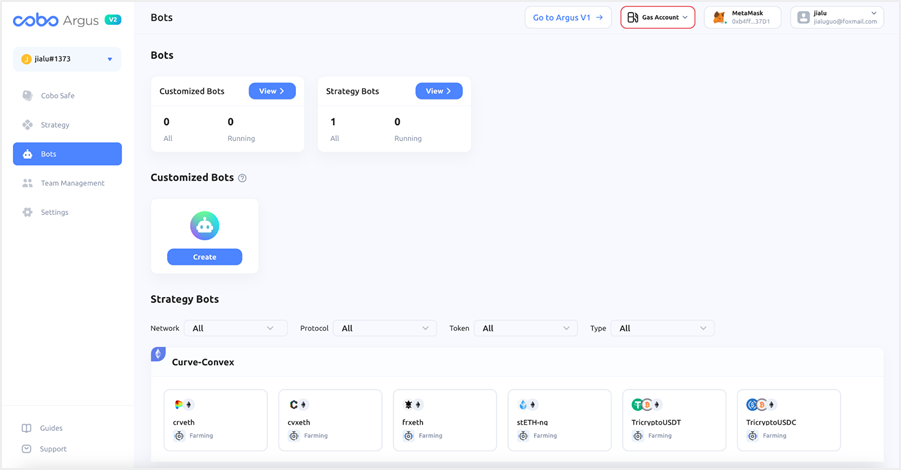The width and height of the screenshot is (901, 470).
Task: Open the Token filter dropdown
Action: point(525,328)
